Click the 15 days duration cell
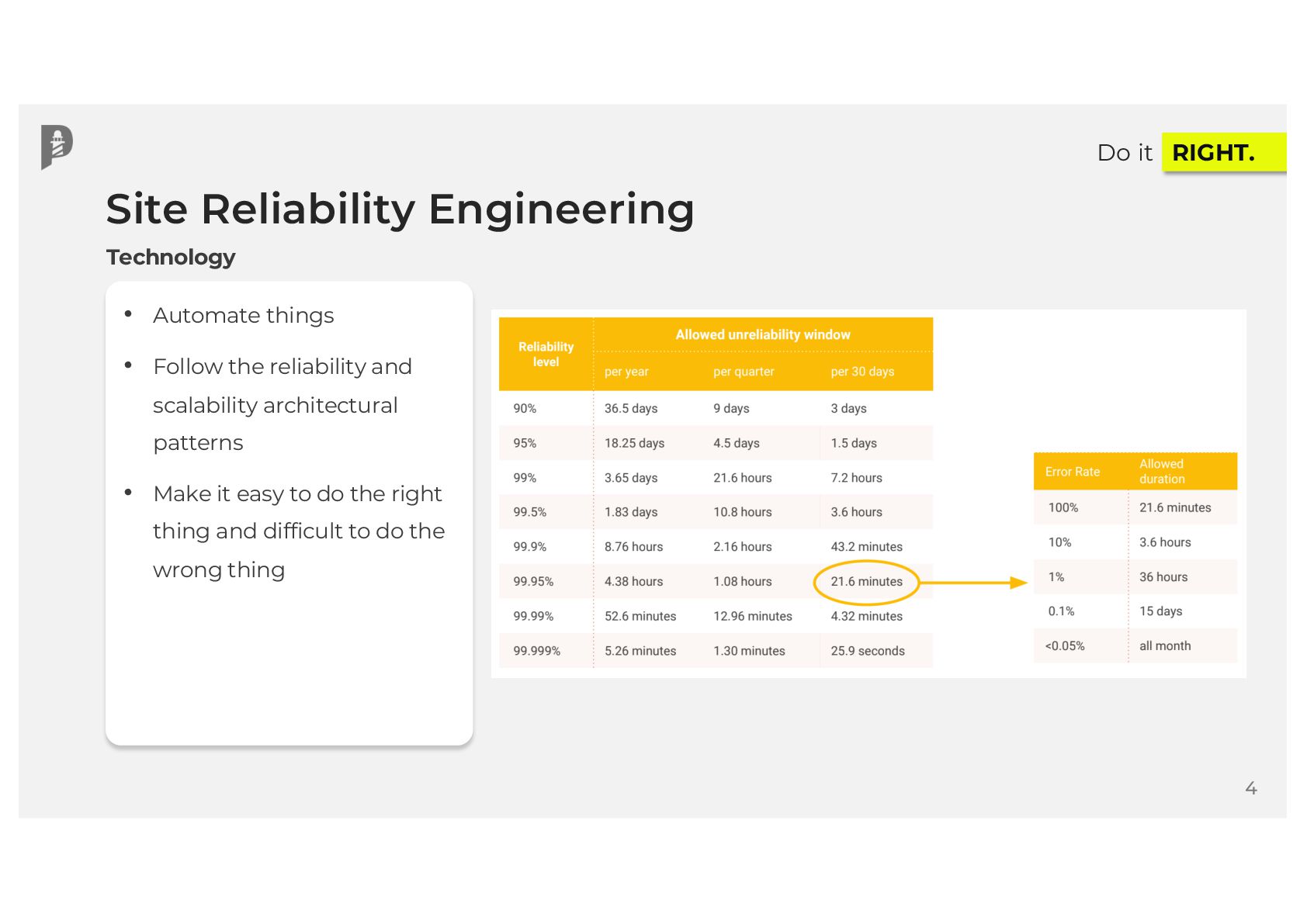The width and height of the screenshot is (1307, 924). (x=1160, y=611)
